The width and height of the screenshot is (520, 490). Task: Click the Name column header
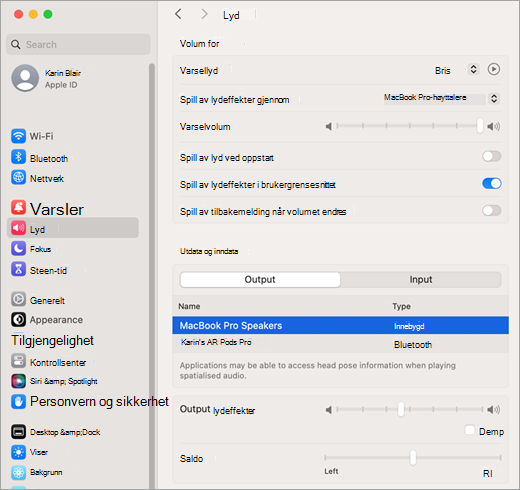click(189, 306)
